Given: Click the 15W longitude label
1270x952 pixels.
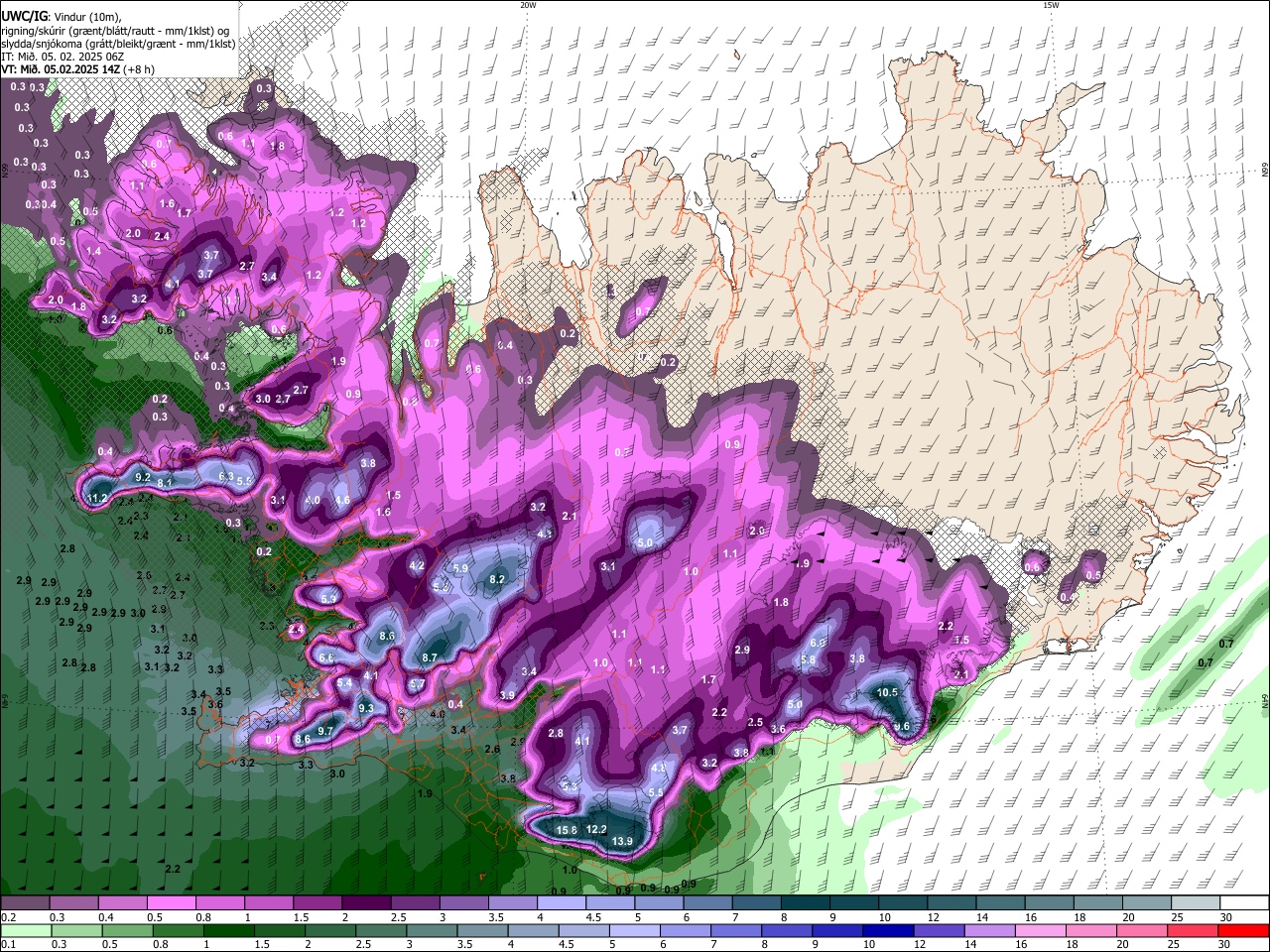Looking at the screenshot, I should 1051,5.
